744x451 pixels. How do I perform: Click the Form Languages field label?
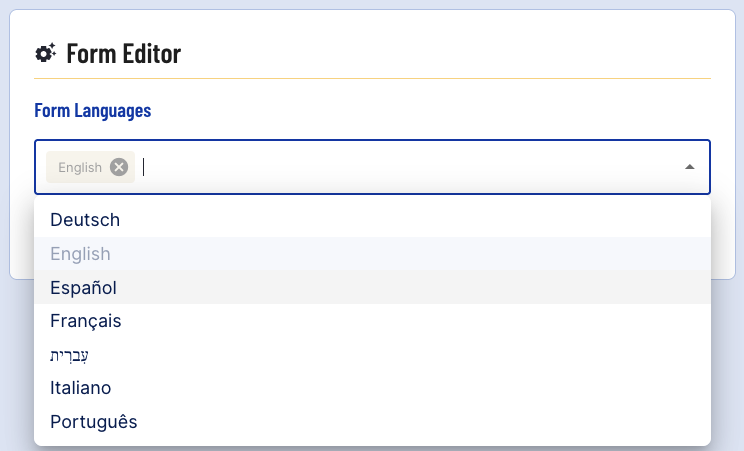tap(92, 110)
